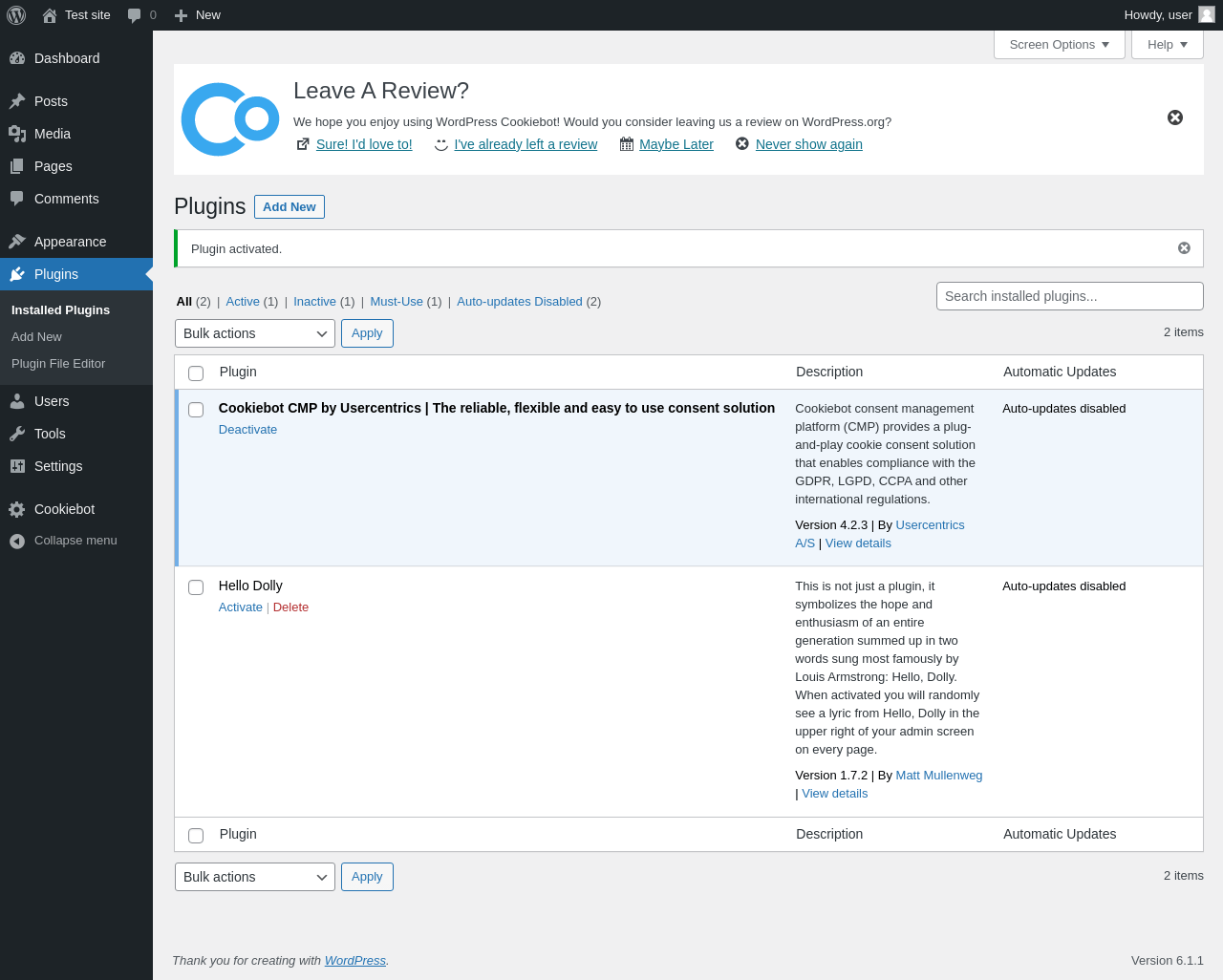Click the calendar icon beside Maybe Later
The height and width of the screenshot is (980, 1223).
[627, 144]
